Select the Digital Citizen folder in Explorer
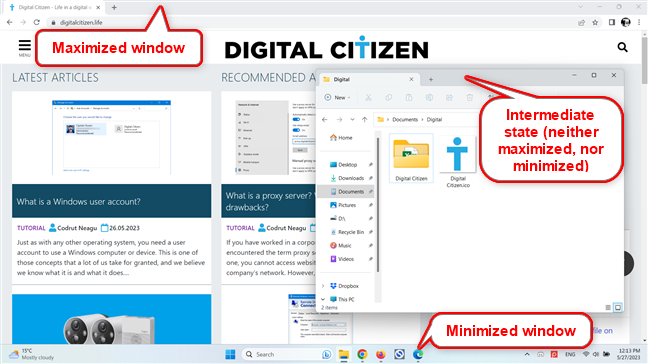Image resolution: width=648 pixels, height=364 pixels. pyautogui.click(x=411, y=158)
